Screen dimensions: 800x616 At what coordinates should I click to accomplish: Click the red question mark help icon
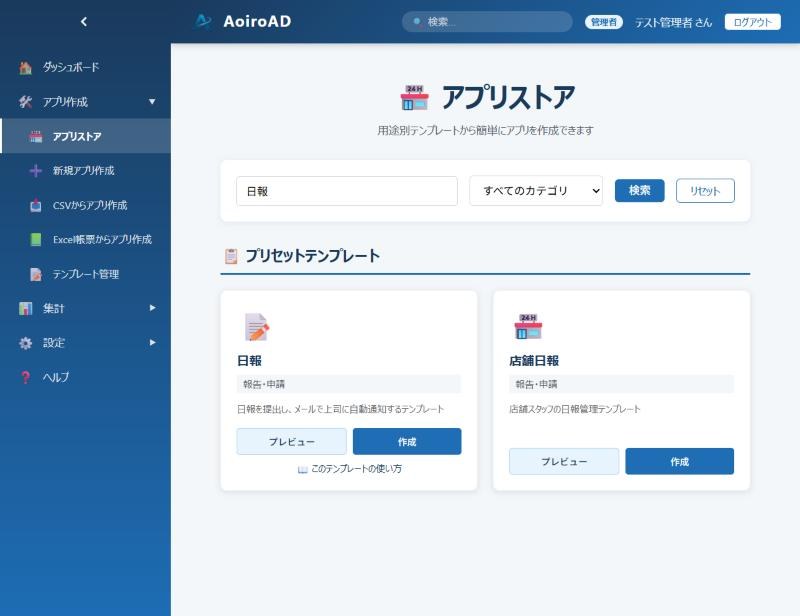25,377
